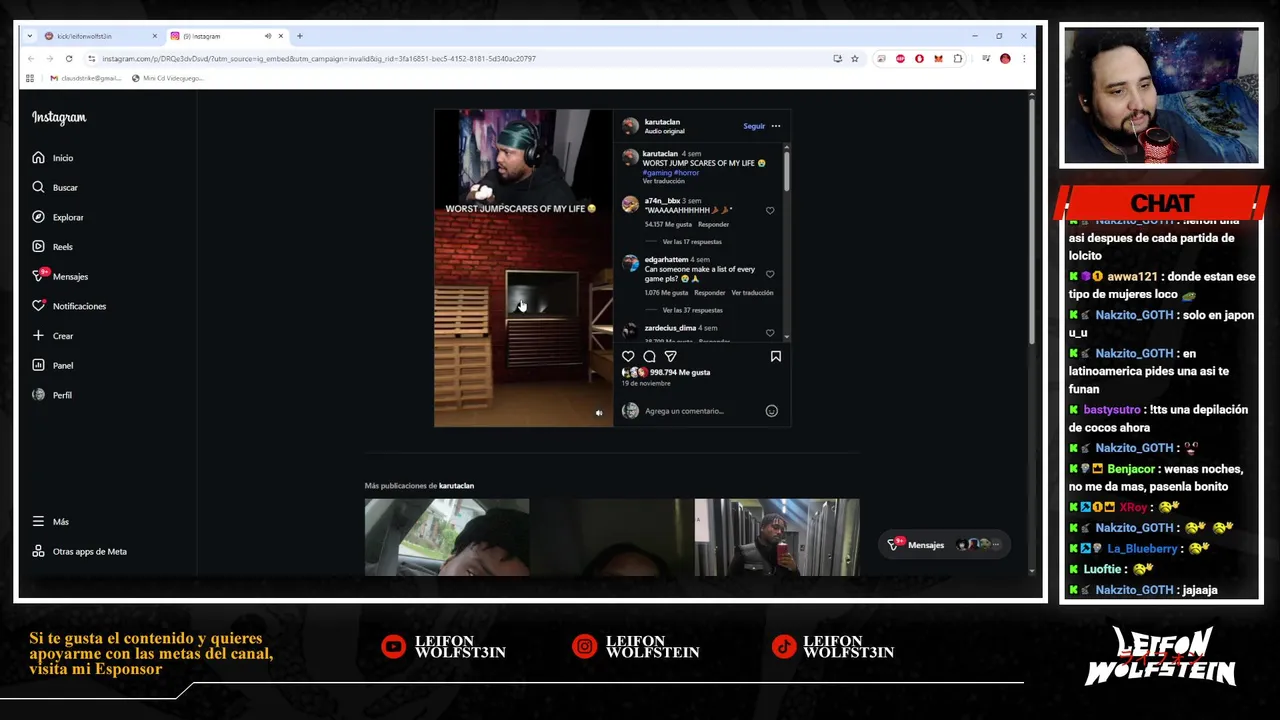Like edgarhattem's comment
Viewport: 1280px width, 720px height.
[x=770, y=274]
